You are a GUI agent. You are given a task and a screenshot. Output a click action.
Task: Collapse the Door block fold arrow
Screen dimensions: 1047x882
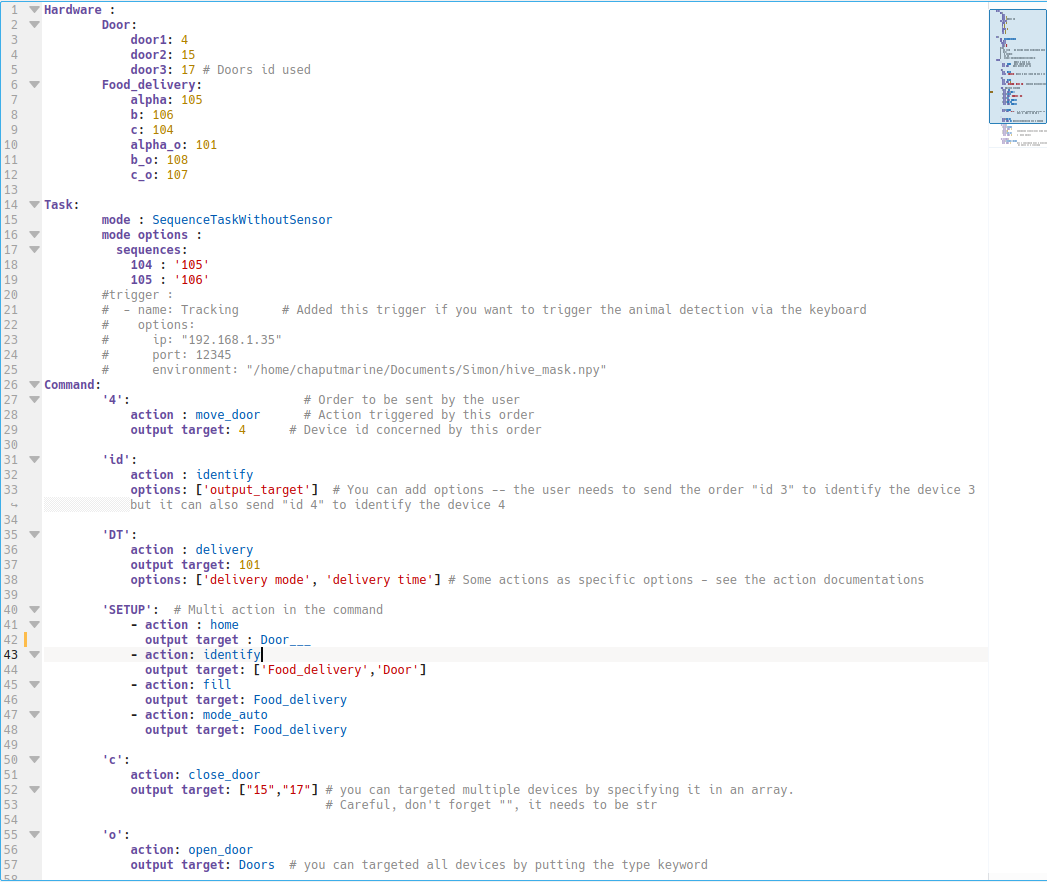(35, 25)
